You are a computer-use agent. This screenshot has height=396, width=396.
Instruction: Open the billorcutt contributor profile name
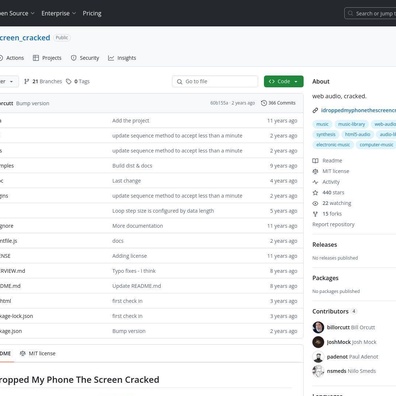[x=338, y=327]
